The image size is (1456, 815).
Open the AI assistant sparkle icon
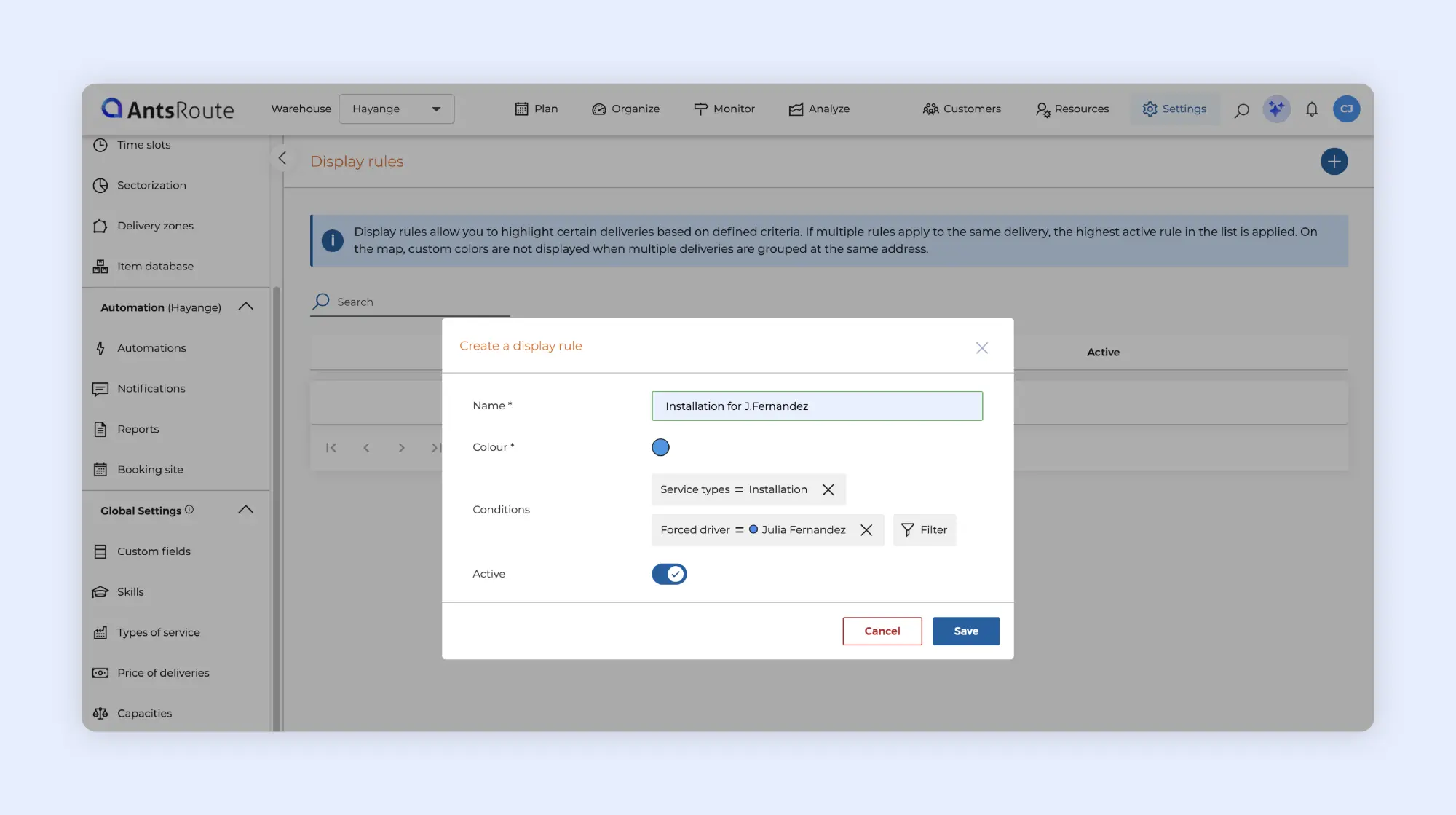(x=1276, y=109)
